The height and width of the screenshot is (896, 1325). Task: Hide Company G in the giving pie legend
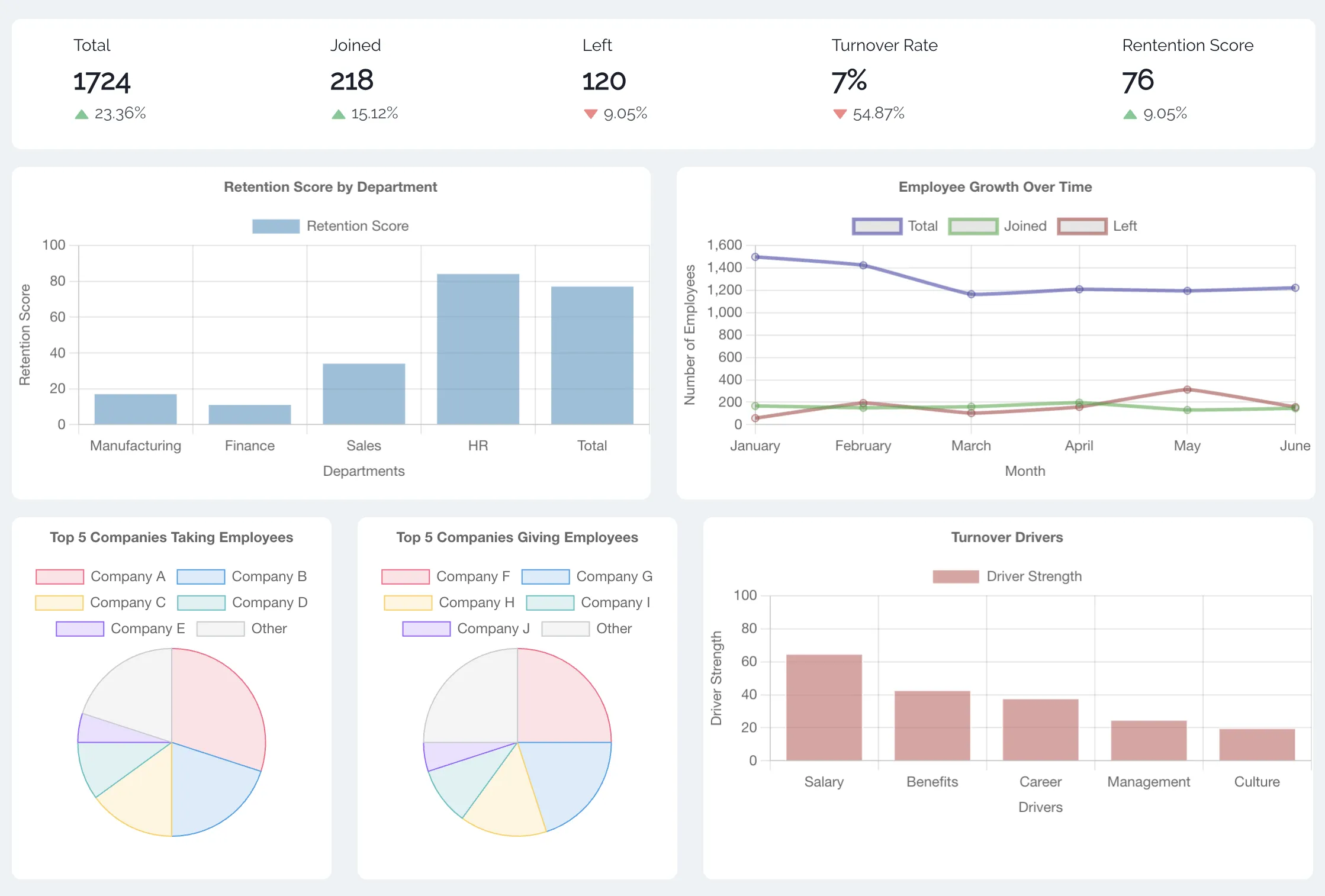(x=546, y=576)
